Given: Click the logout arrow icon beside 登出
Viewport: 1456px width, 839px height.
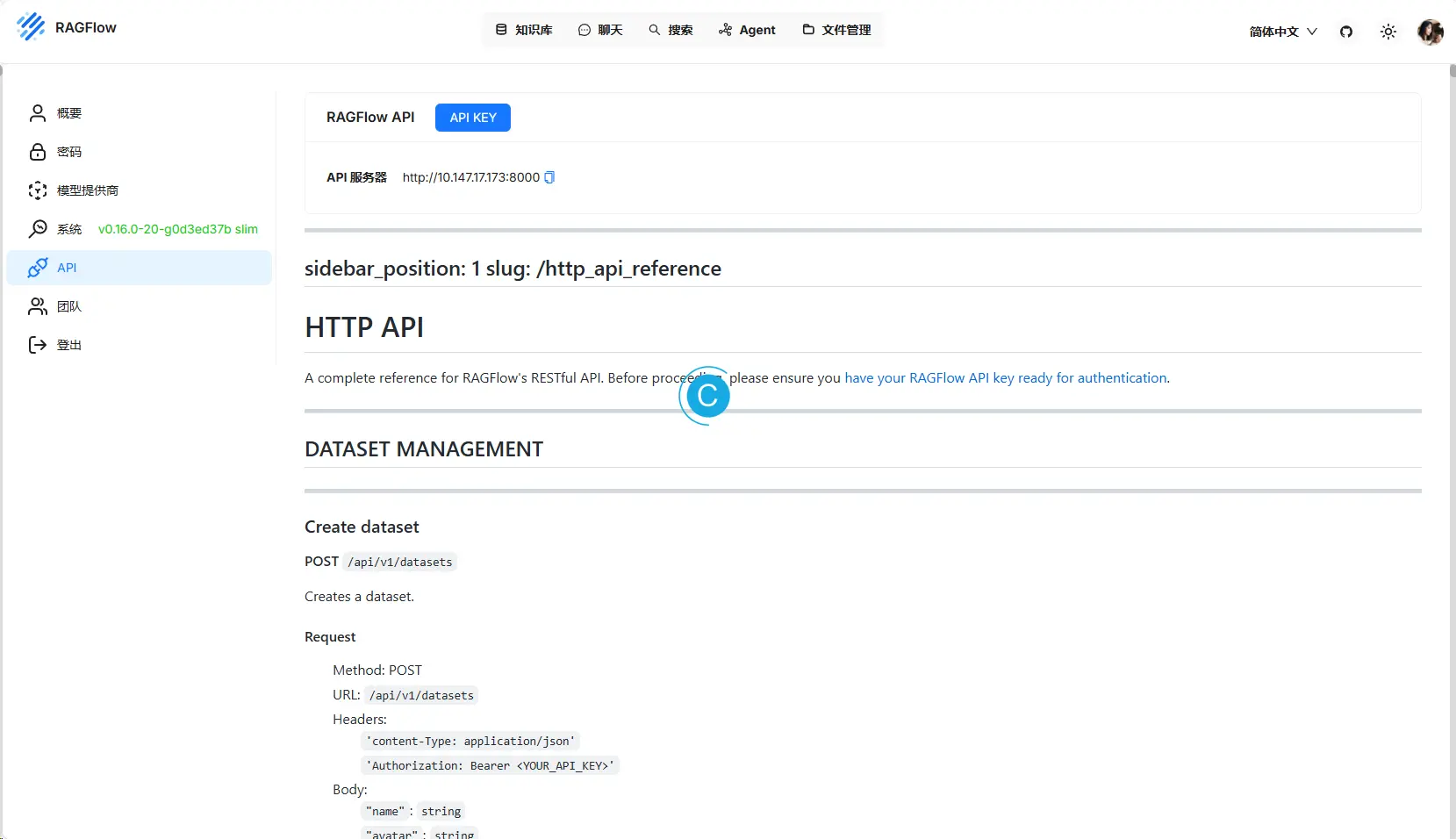Looking at the screenshot, I should 38,345.
